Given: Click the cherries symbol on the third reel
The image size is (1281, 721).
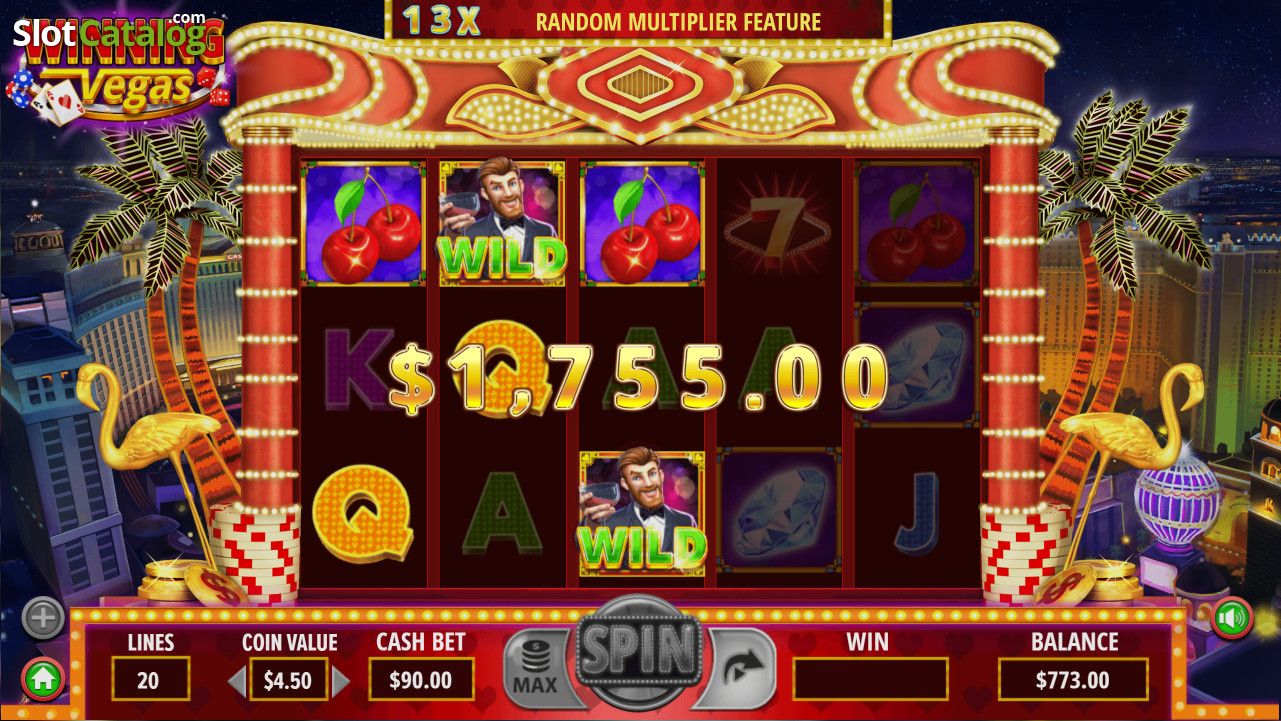Looking at the screenshot, I should [x=642, y=223].
